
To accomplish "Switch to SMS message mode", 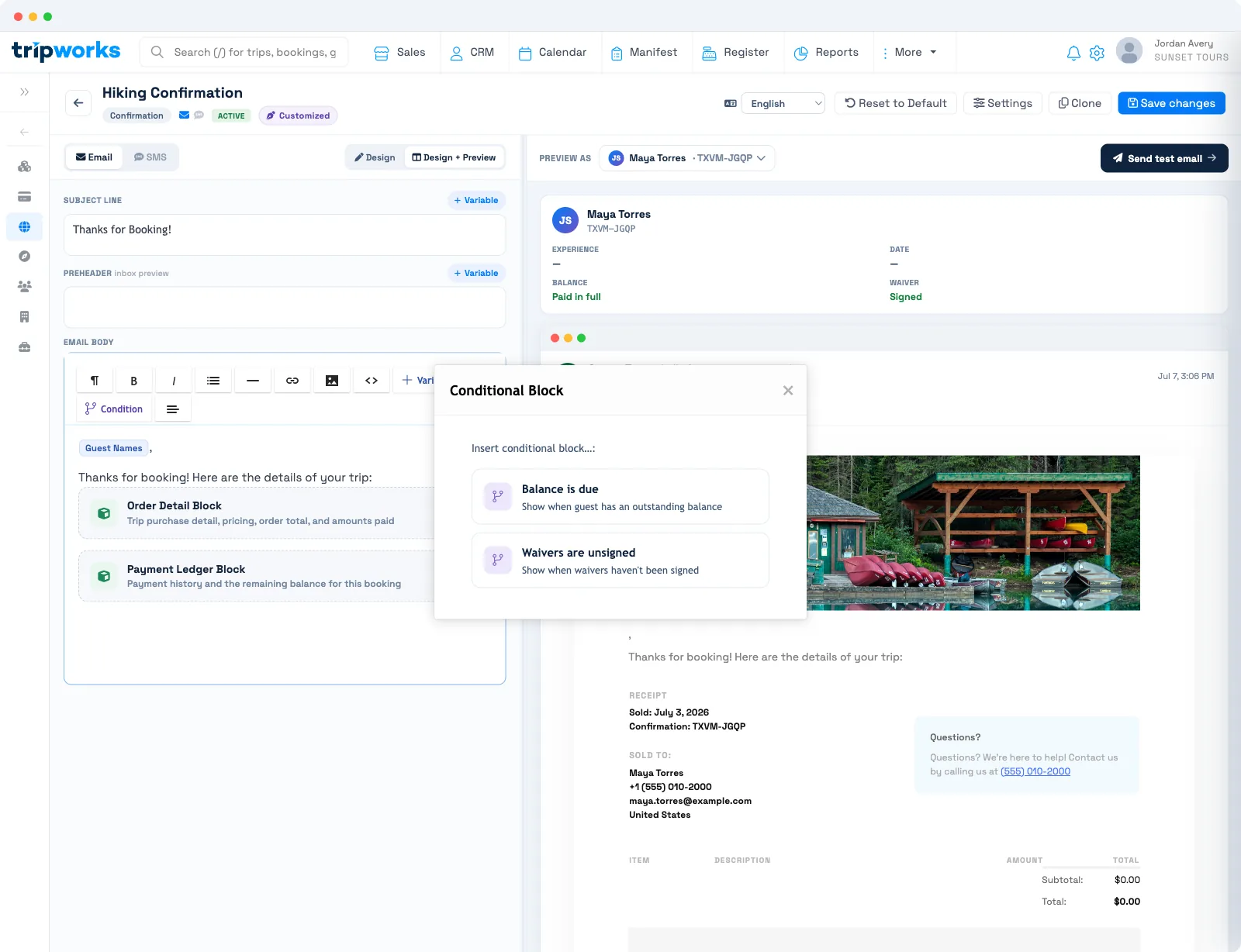I will [x=150, y=157].
